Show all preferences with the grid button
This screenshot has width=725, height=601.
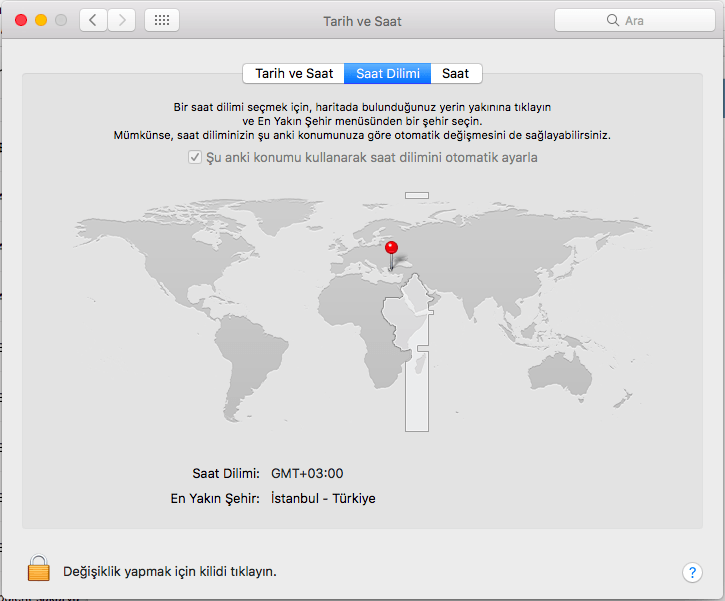point(162,20)
